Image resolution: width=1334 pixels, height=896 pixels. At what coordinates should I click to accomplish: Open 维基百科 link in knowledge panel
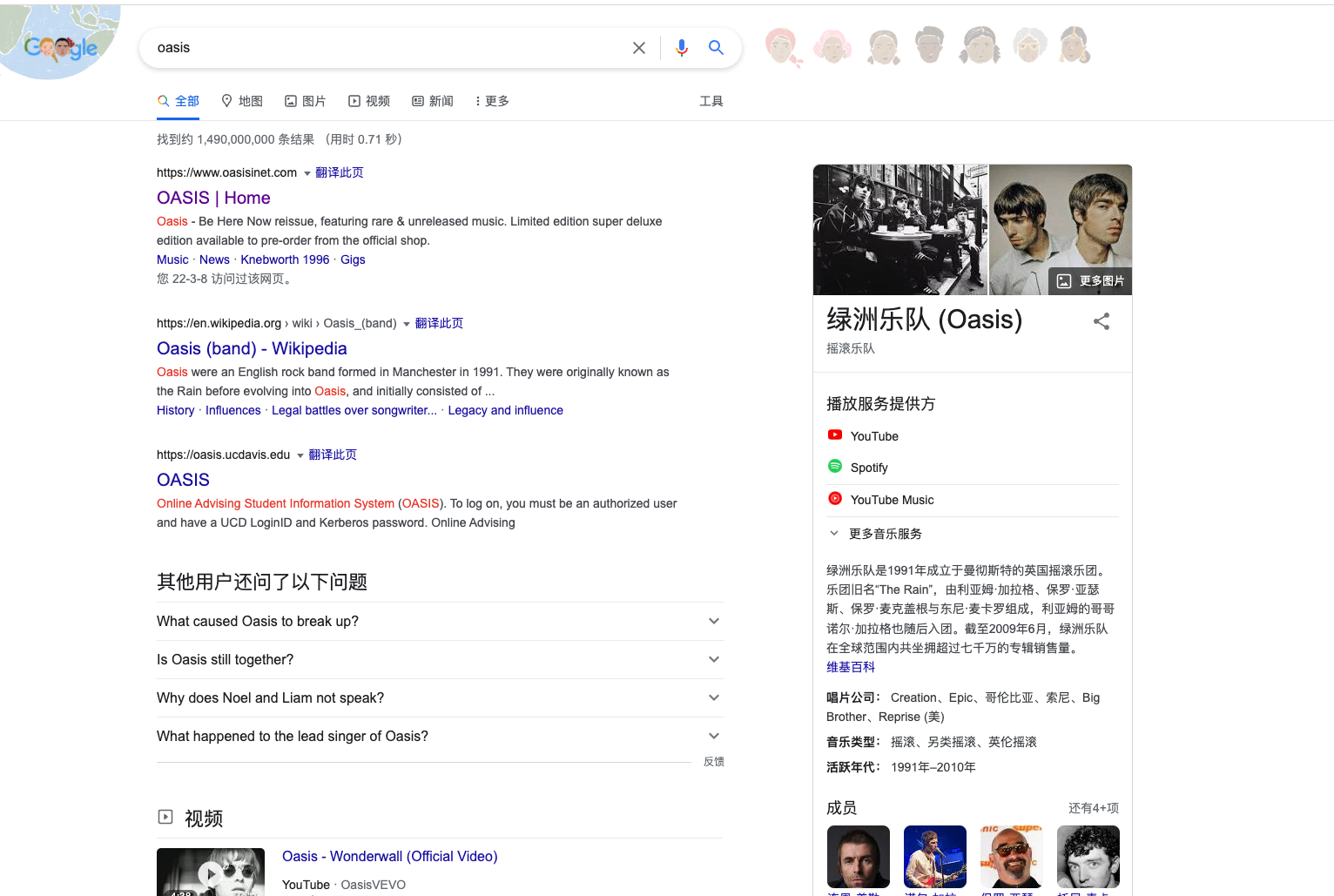(x=851, y=667)
